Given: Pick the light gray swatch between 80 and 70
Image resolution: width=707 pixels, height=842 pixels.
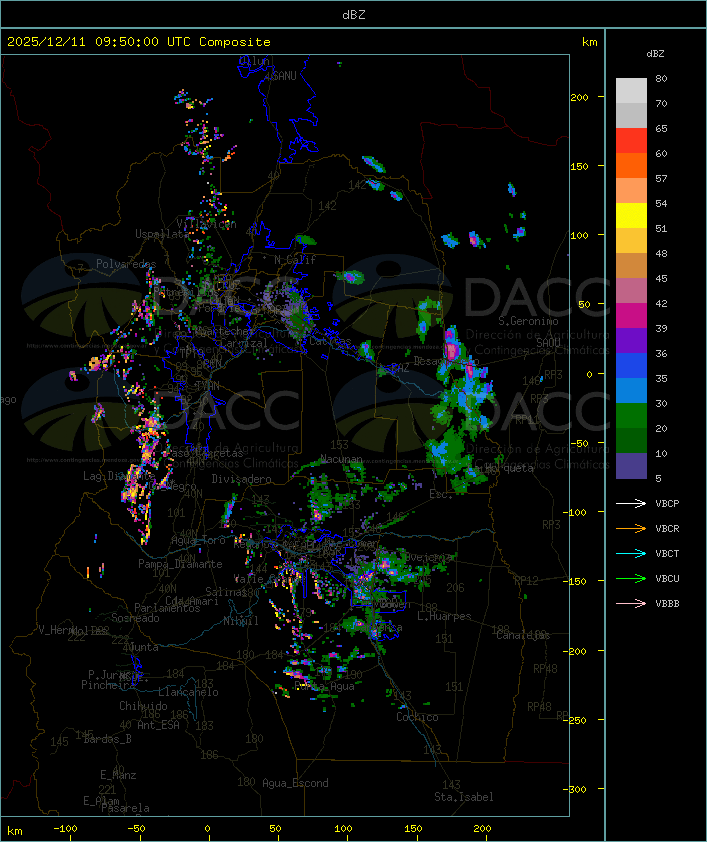Looking at the screenshot, I should coord(631,91).
